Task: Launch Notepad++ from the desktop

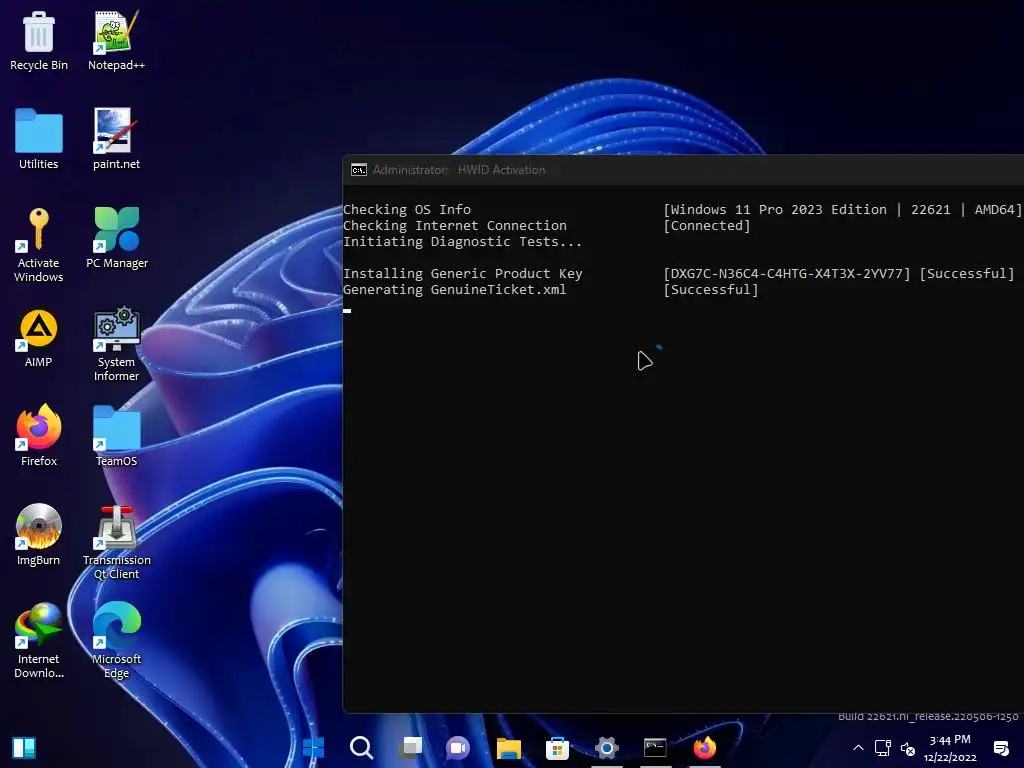Action: (116, 40)
